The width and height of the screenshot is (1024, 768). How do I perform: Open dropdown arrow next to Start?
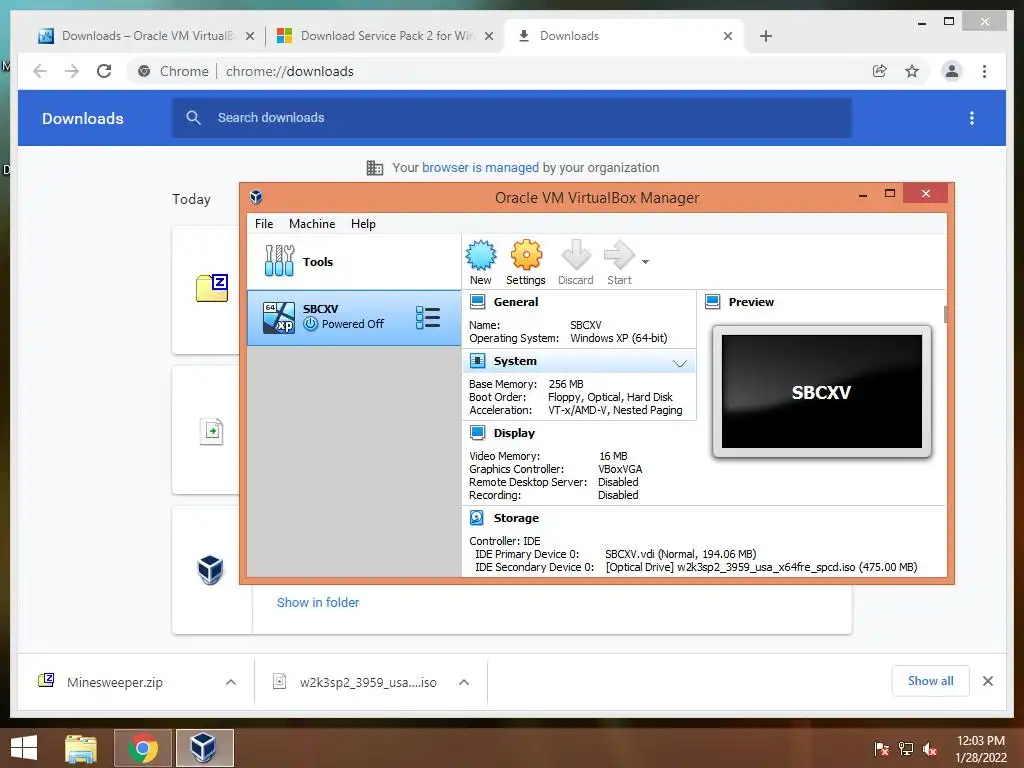pyautogui.click(x=645, y=262)
